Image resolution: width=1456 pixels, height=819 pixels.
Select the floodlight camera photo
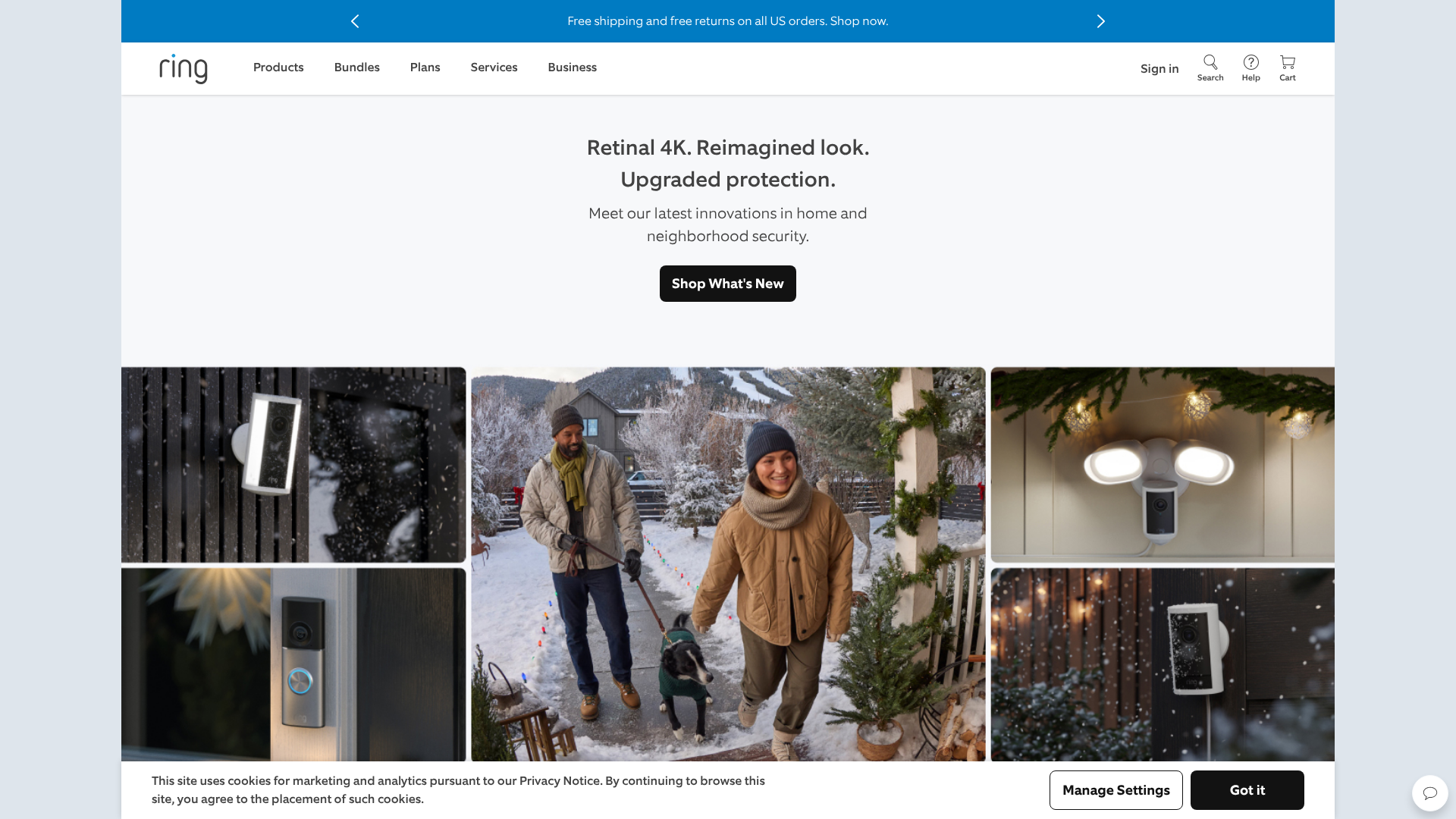pos(1162,465)
